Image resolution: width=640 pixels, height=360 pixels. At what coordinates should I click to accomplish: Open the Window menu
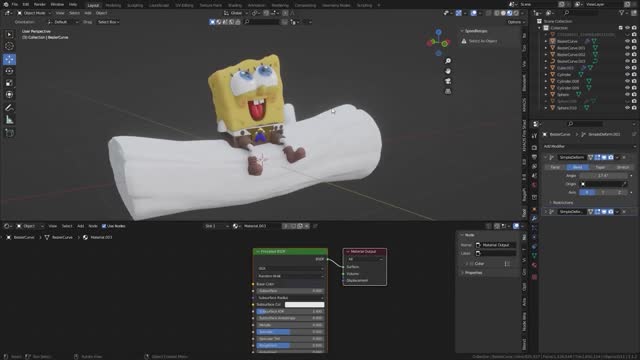[x=57, y=4]
